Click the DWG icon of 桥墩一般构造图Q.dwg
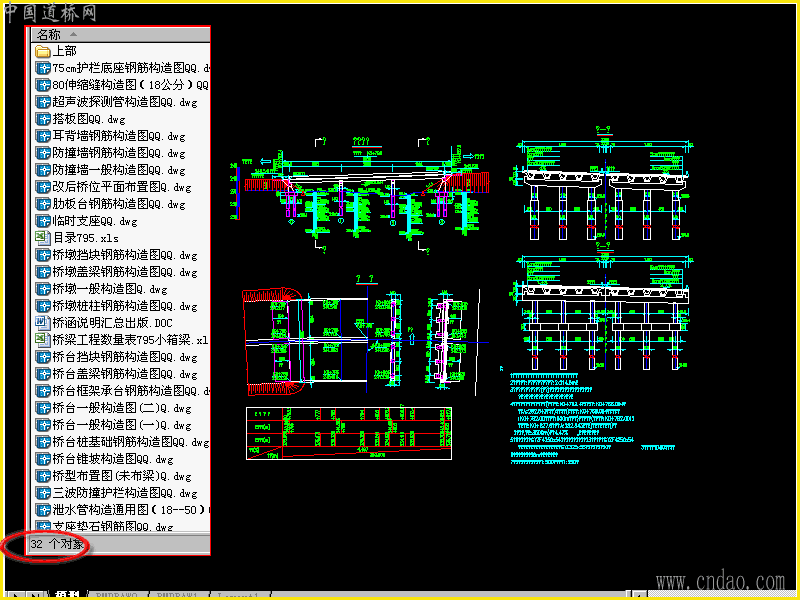 tap(43, 289)
